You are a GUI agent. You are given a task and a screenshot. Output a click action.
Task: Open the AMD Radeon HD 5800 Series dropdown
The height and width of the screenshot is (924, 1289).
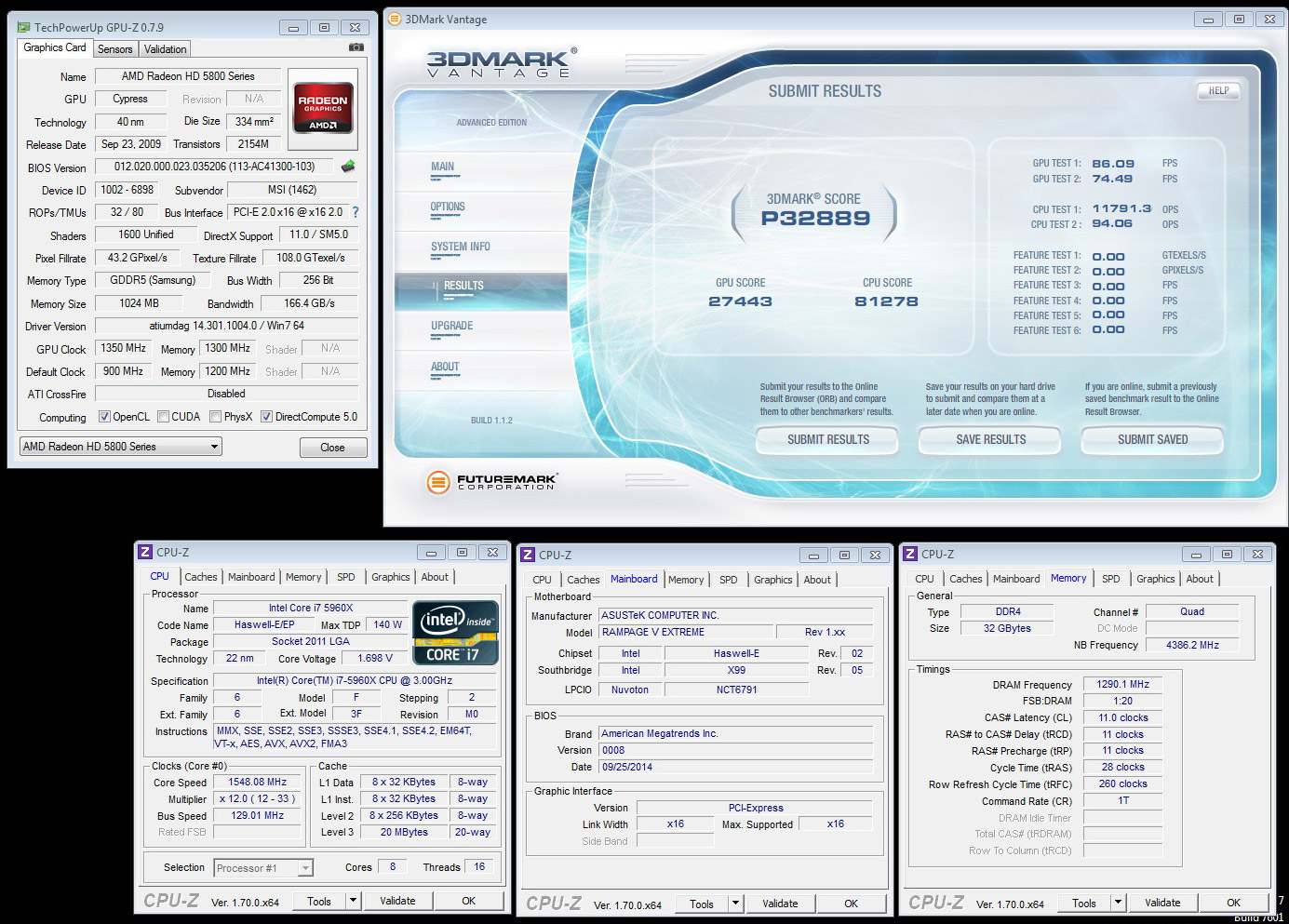click(121, 447)
